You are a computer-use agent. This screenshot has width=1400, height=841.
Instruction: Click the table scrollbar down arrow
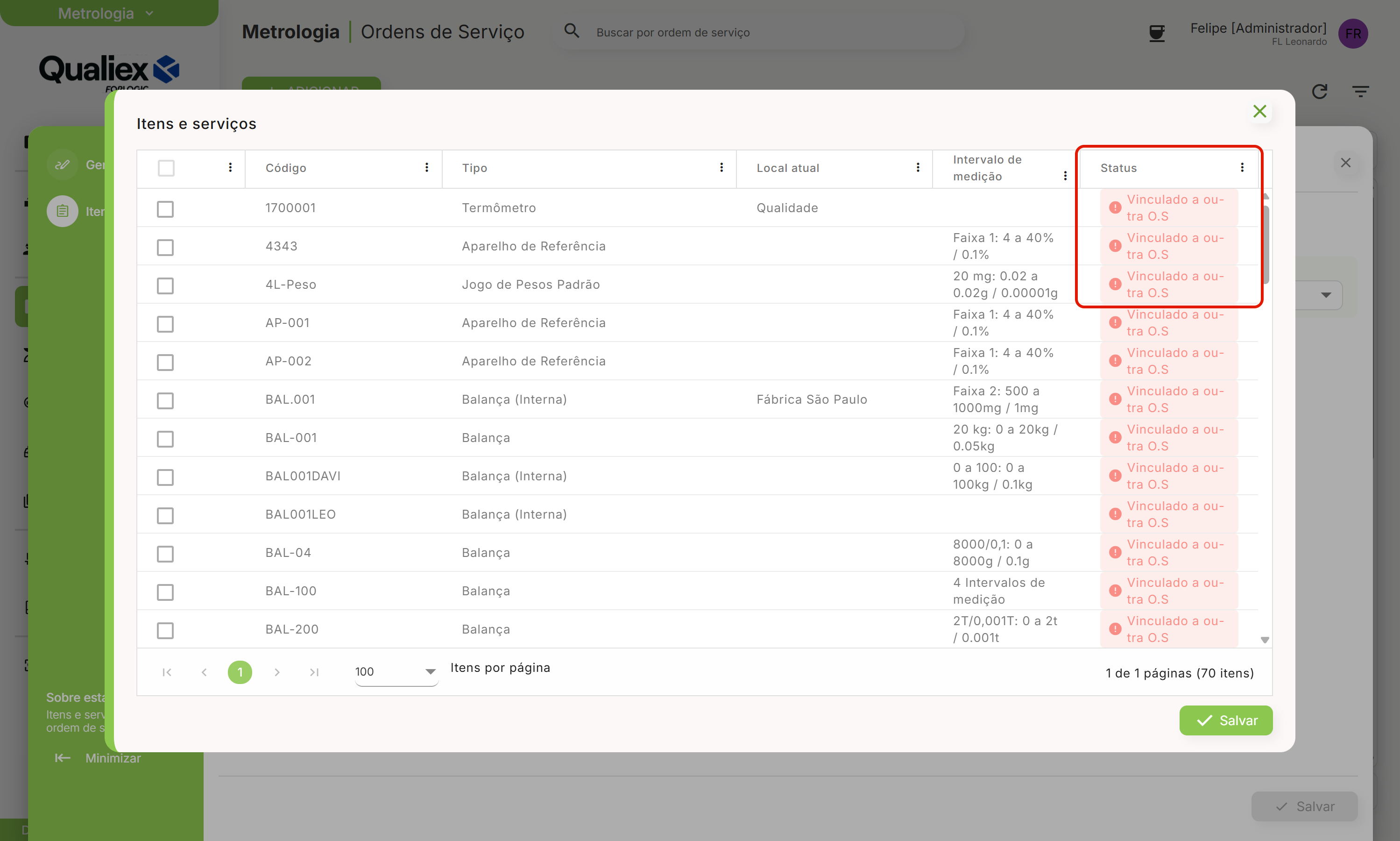[x=1265, y=640]
